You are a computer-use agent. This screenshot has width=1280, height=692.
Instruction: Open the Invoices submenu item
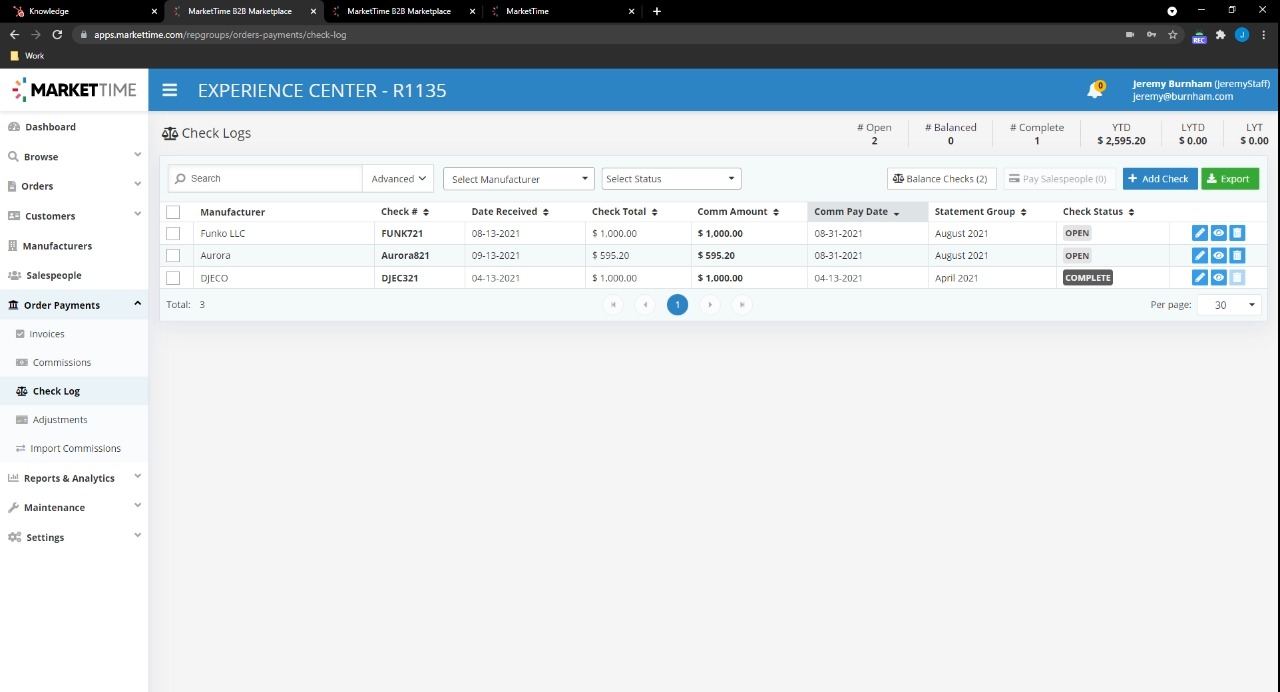tap(46, 334)
